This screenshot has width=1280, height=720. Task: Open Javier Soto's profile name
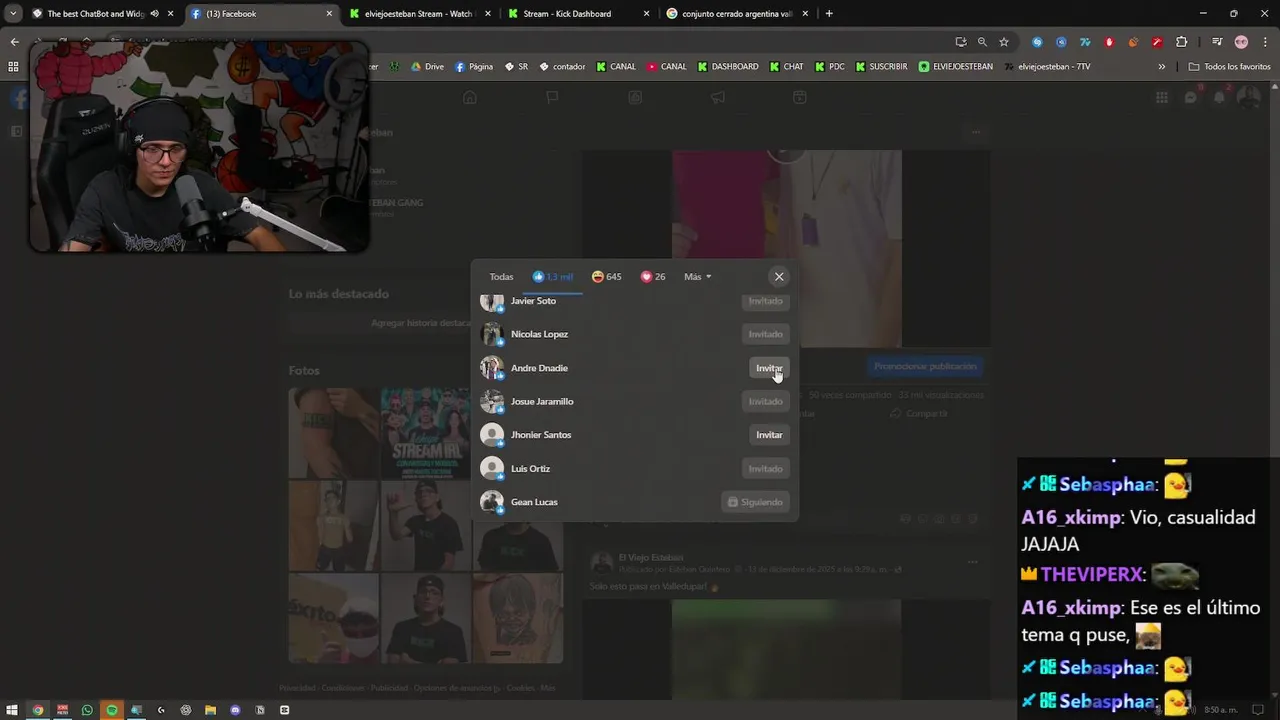coord(533,301)
